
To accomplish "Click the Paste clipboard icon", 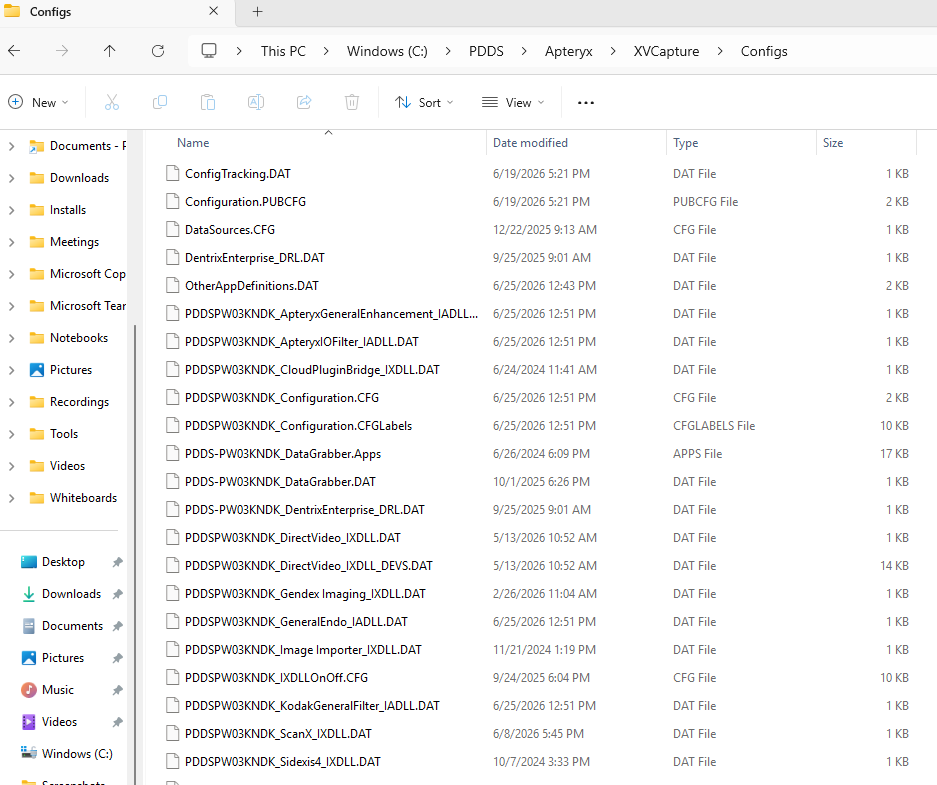I will point(208,102).
